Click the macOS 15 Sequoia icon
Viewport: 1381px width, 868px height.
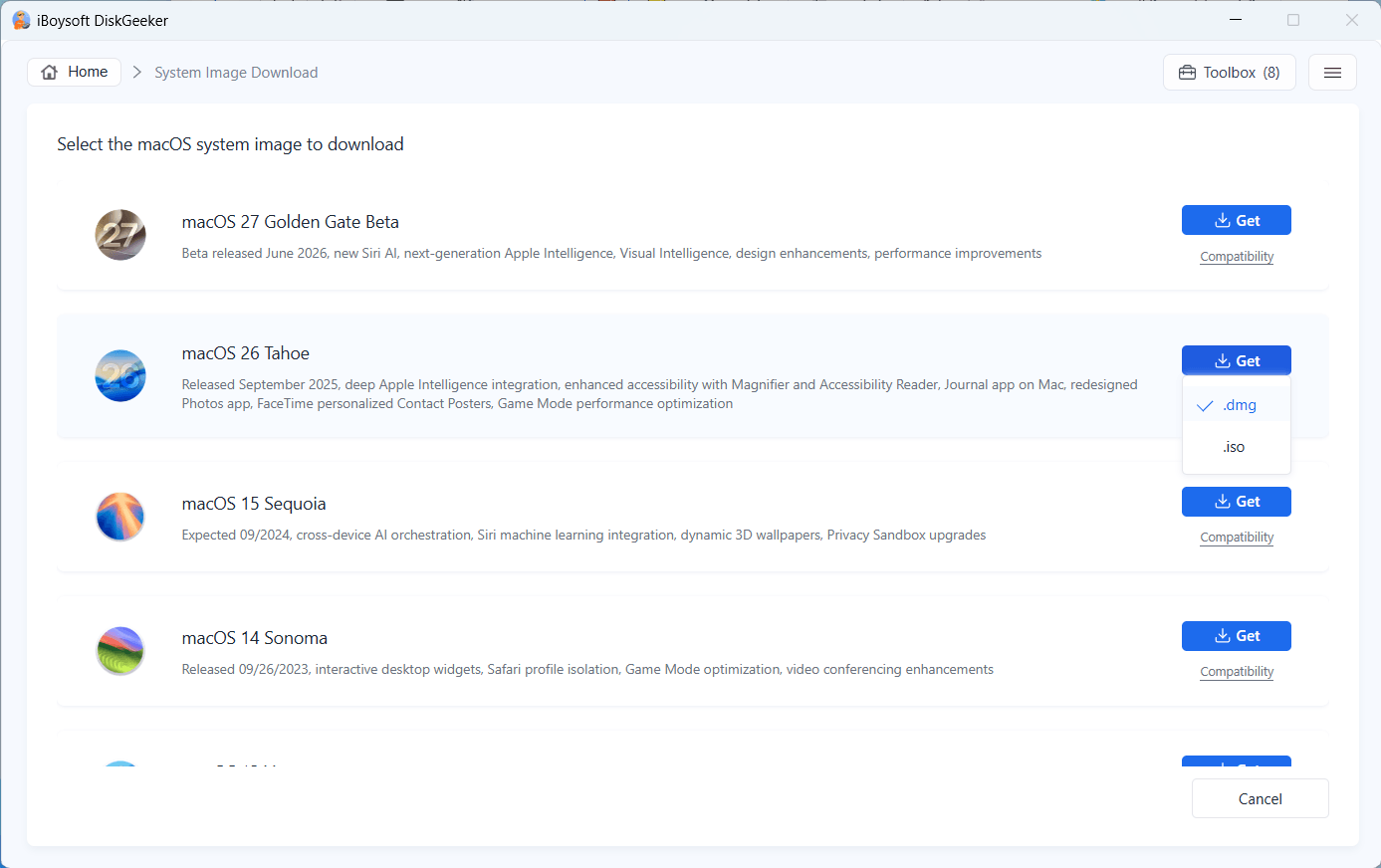[120, 517]
